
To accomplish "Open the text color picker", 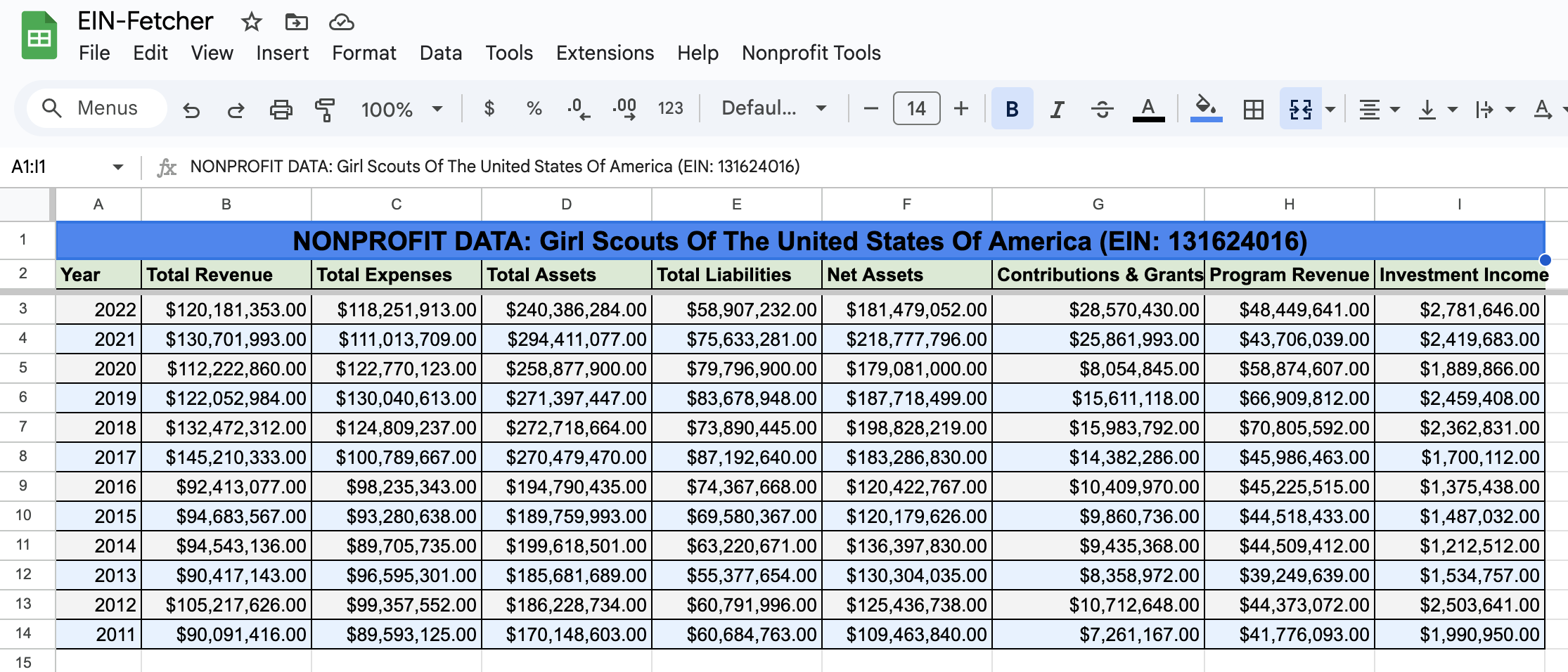I will pos(1148,109).
